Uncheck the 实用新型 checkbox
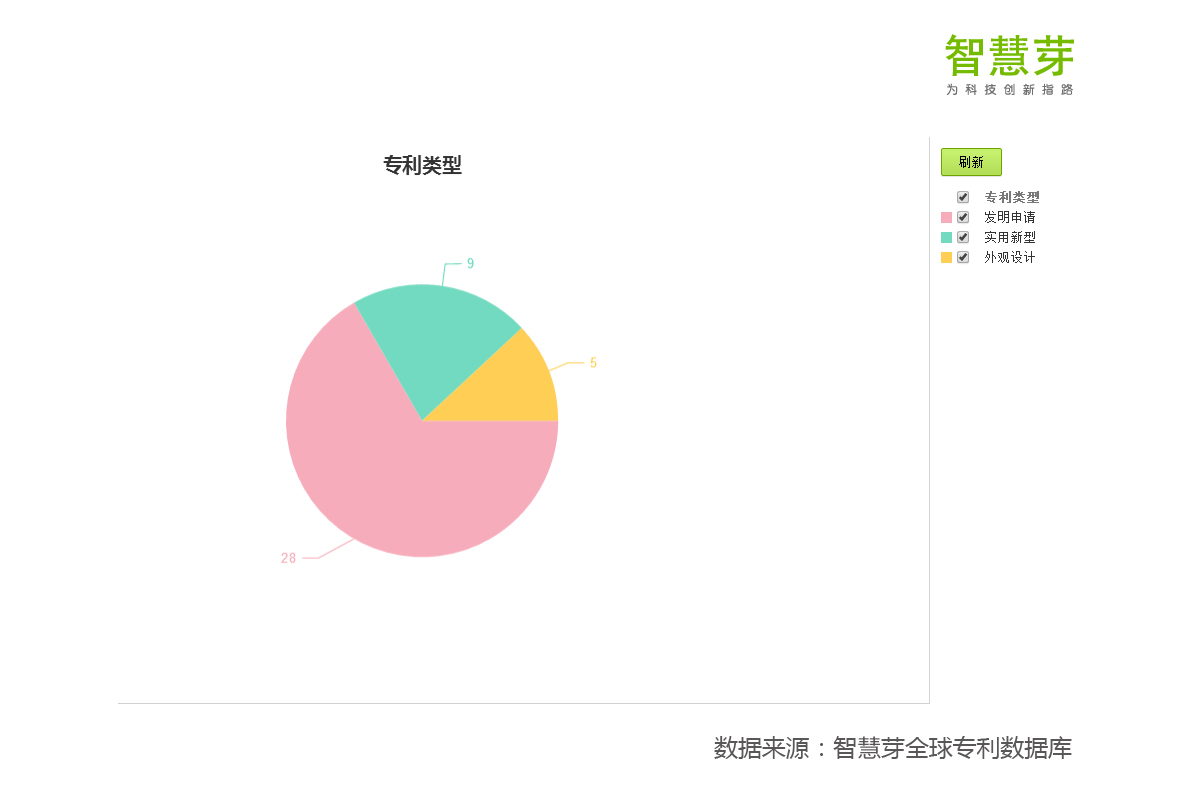This screenshot has height=805, width=1192. (x=963, y=237)
